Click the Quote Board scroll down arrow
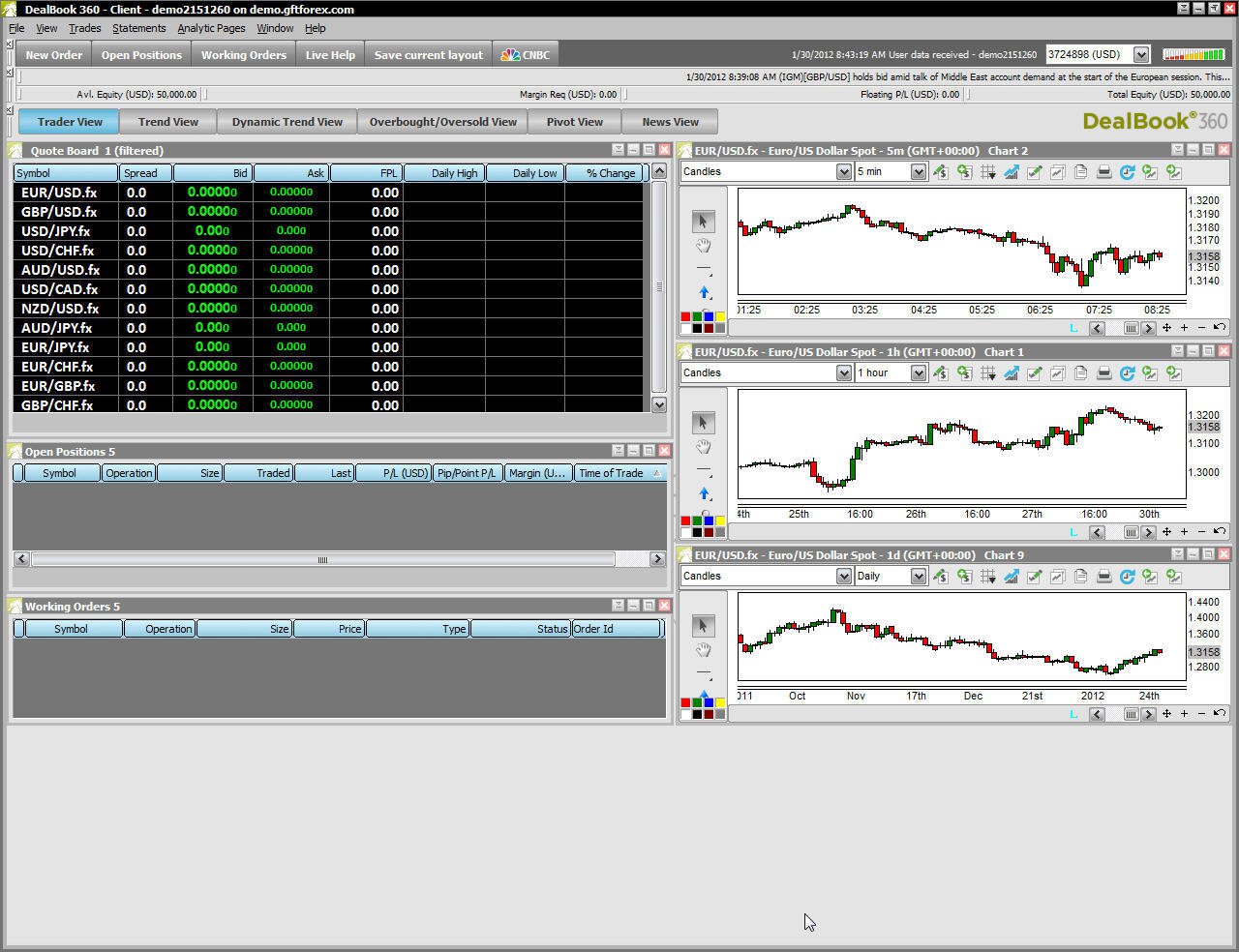 tap(659, 405)
